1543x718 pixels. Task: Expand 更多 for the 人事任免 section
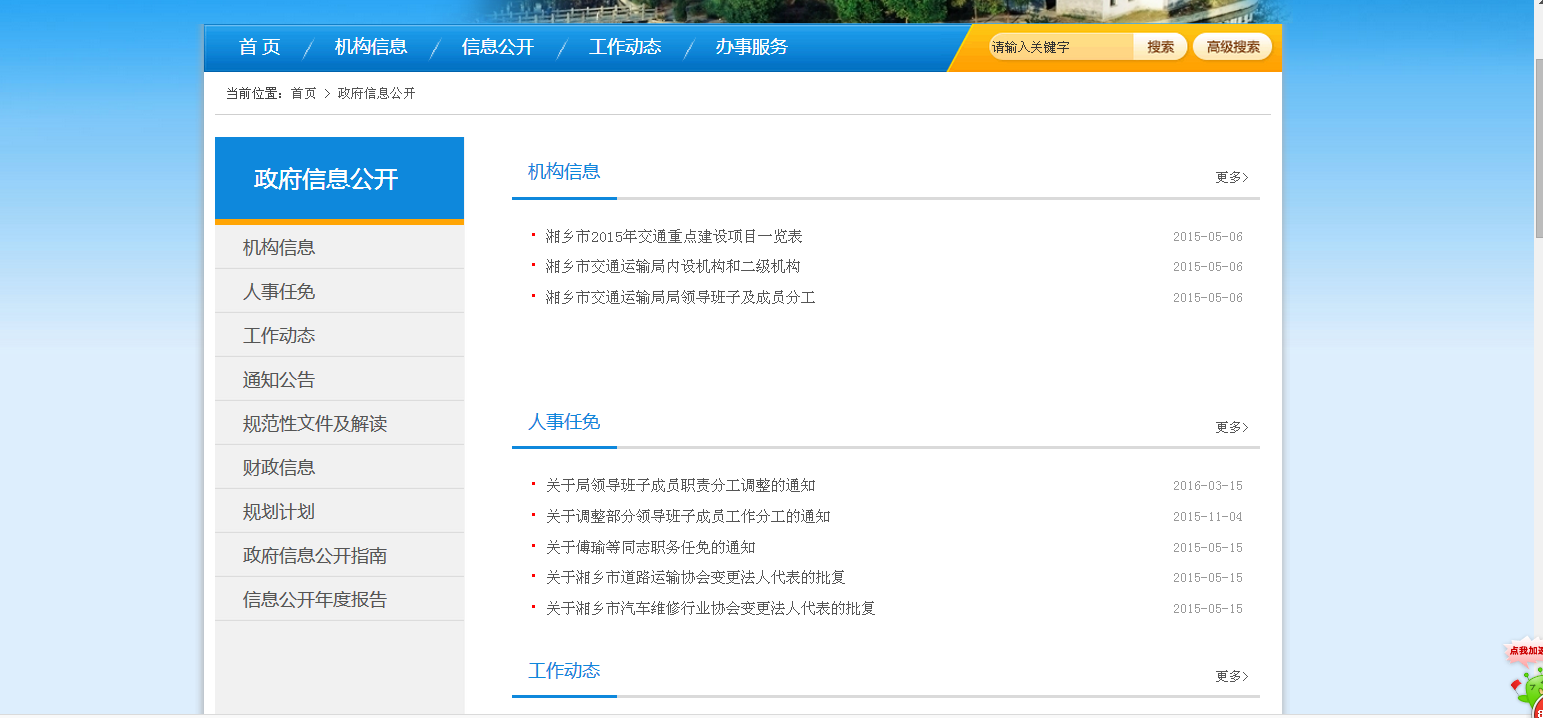click(x=1231, y=427)
